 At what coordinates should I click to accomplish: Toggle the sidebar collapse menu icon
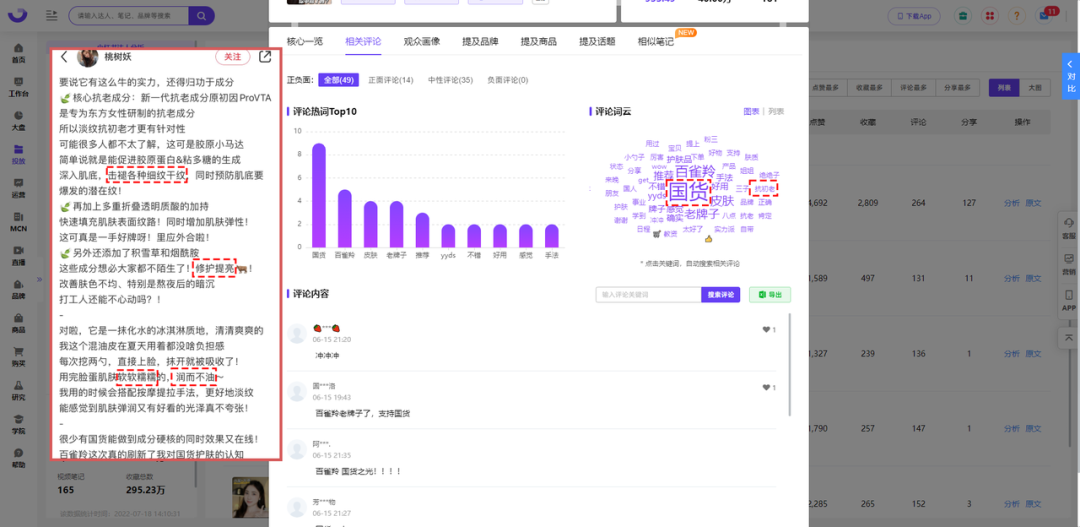coord(51,15)
